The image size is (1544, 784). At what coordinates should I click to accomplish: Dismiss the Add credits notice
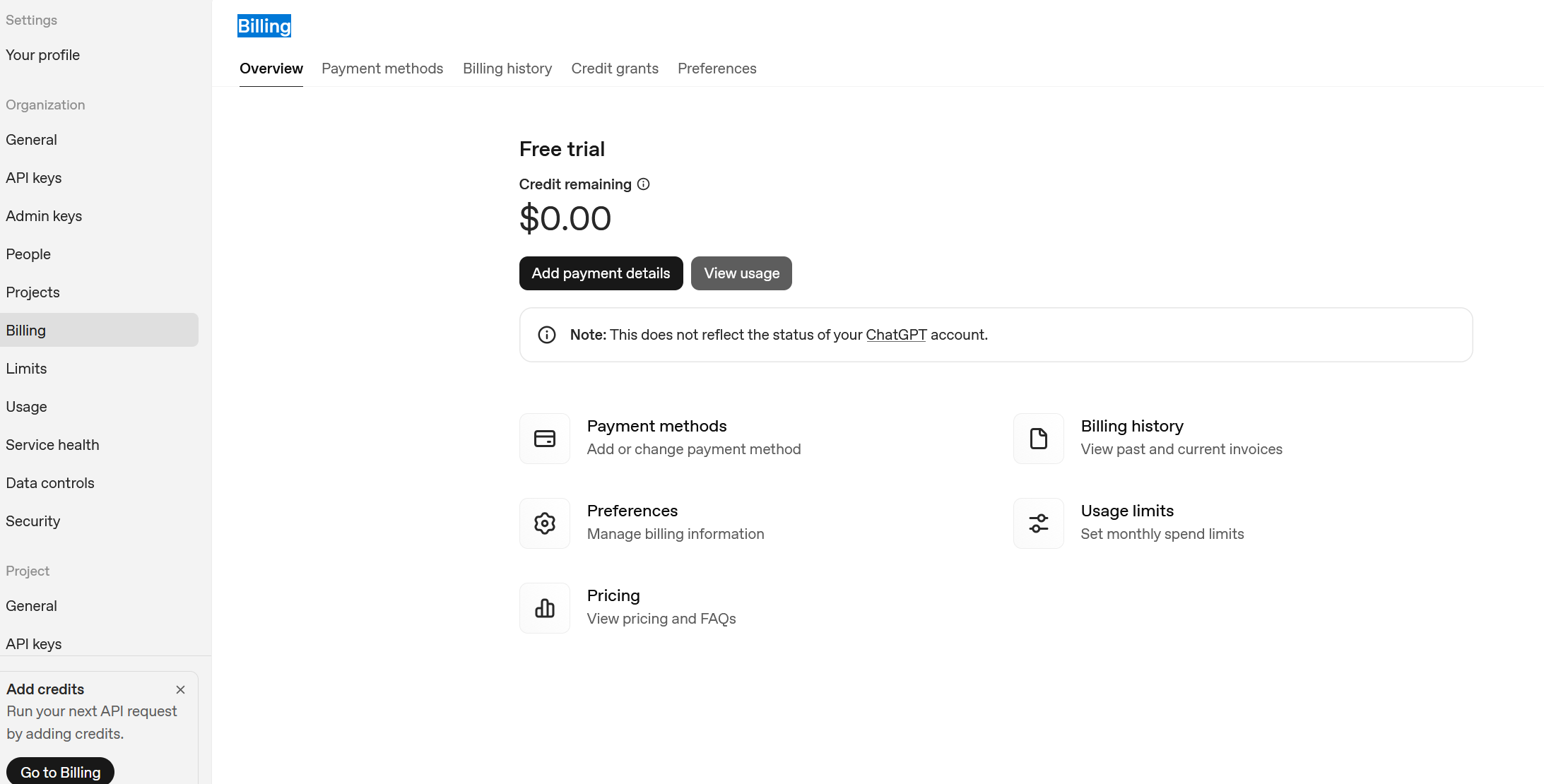click(180, 689)
